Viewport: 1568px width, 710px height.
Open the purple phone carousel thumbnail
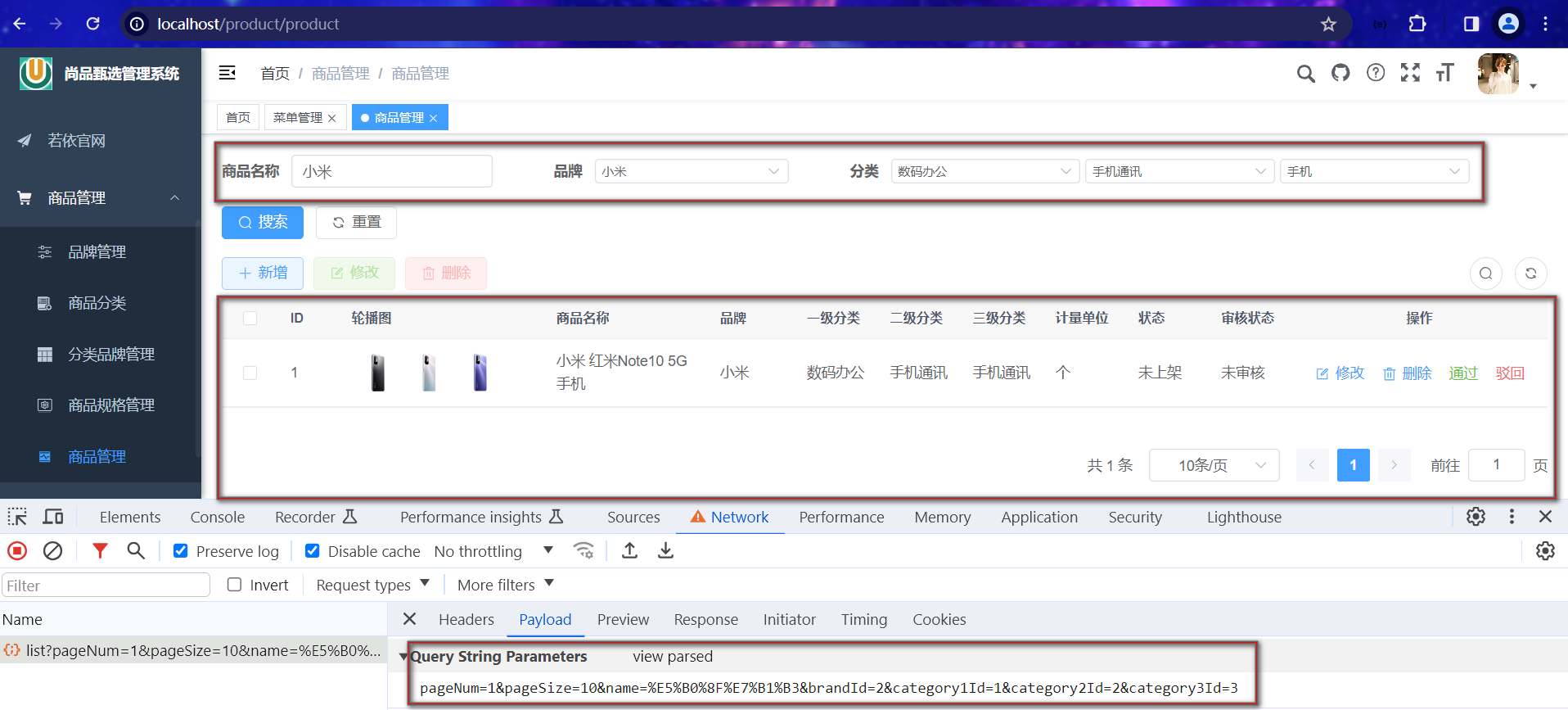point(480,373)
